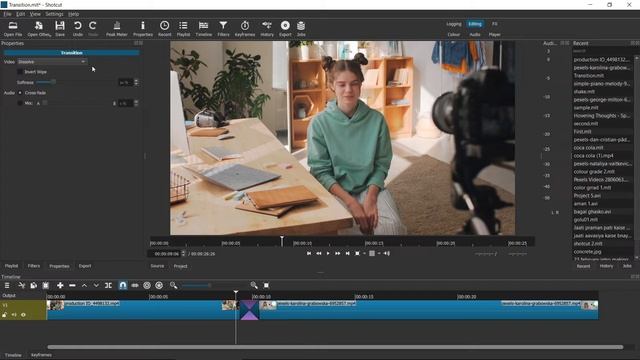Click the Open Other toolbar icon

pyautogui.click(x=39, y=29)
